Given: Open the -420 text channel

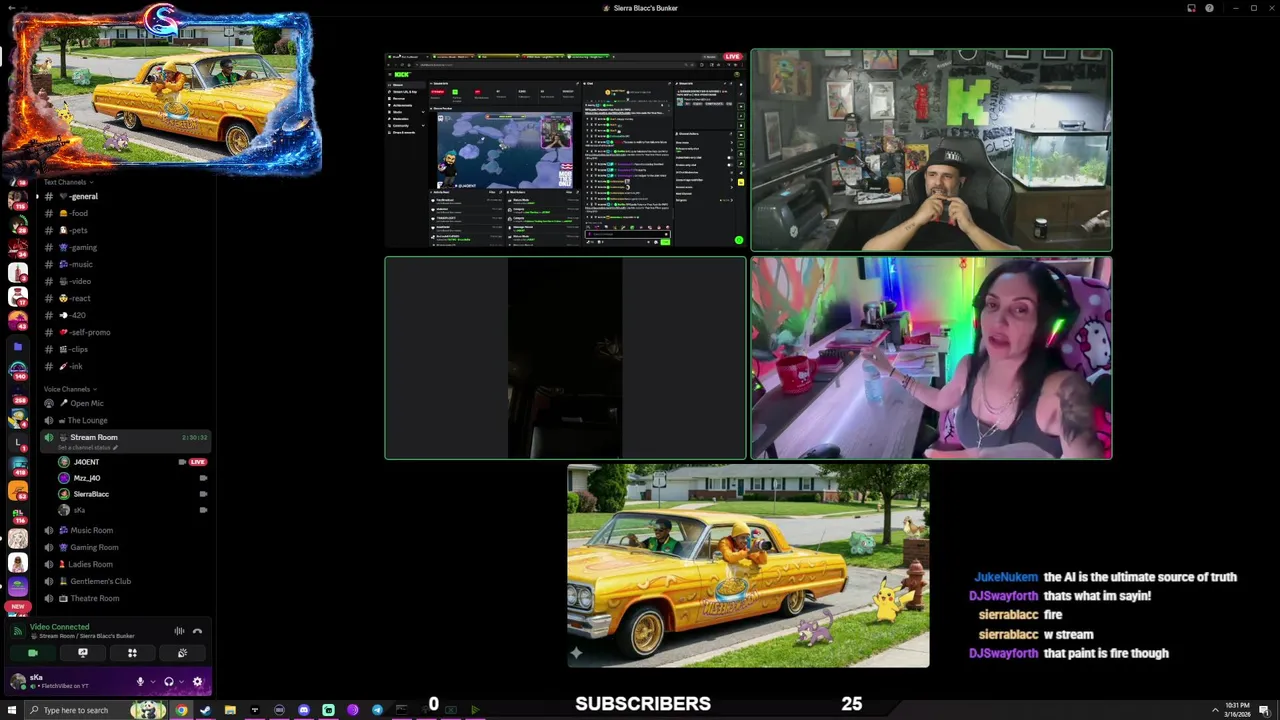Looking at the screenshot, I should point(125,315).
